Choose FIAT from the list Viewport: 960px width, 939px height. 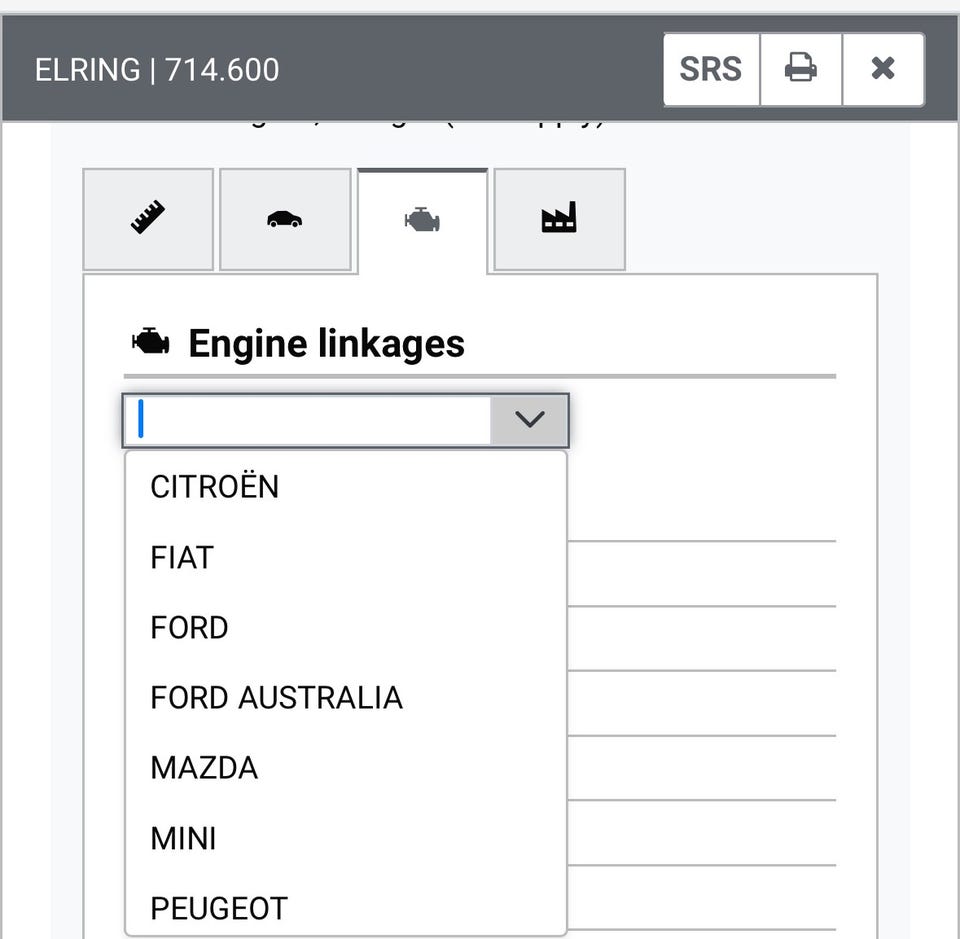(x=346, y=558)
